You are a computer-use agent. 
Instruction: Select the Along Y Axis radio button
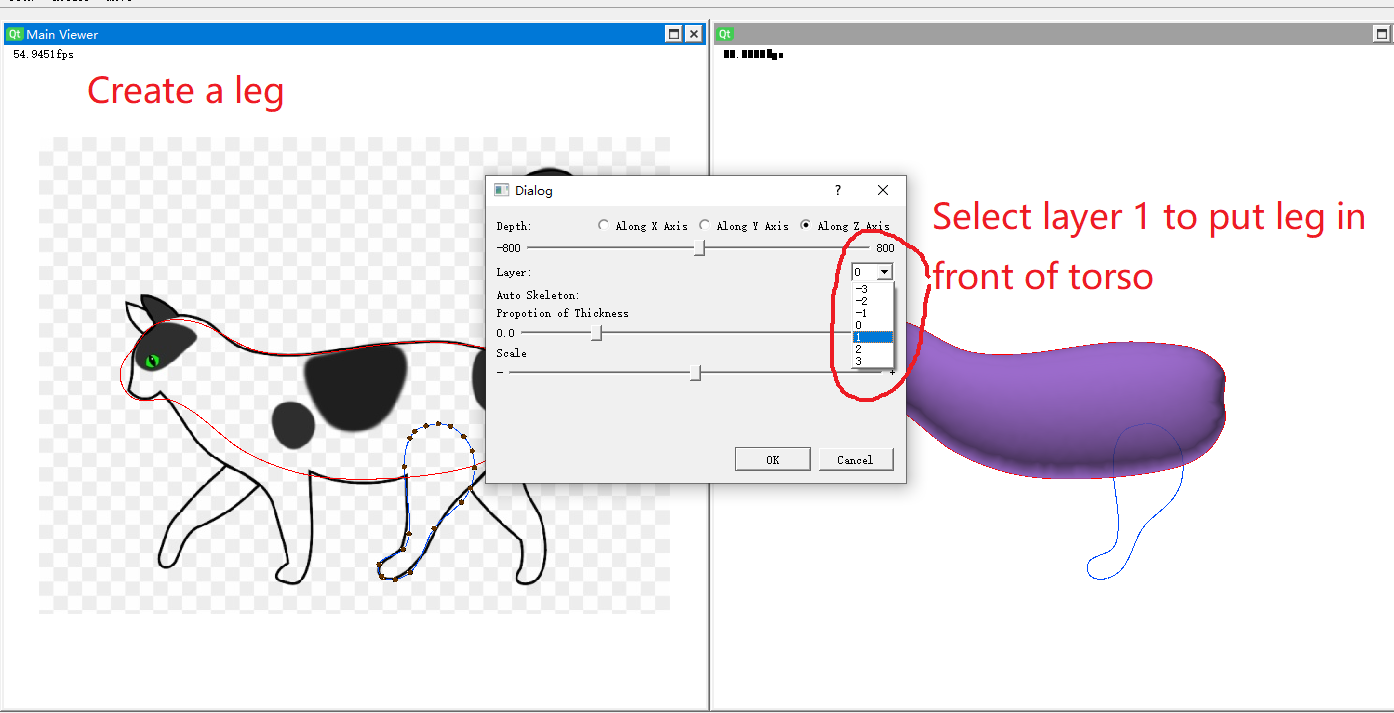click(x=704, y=226)
